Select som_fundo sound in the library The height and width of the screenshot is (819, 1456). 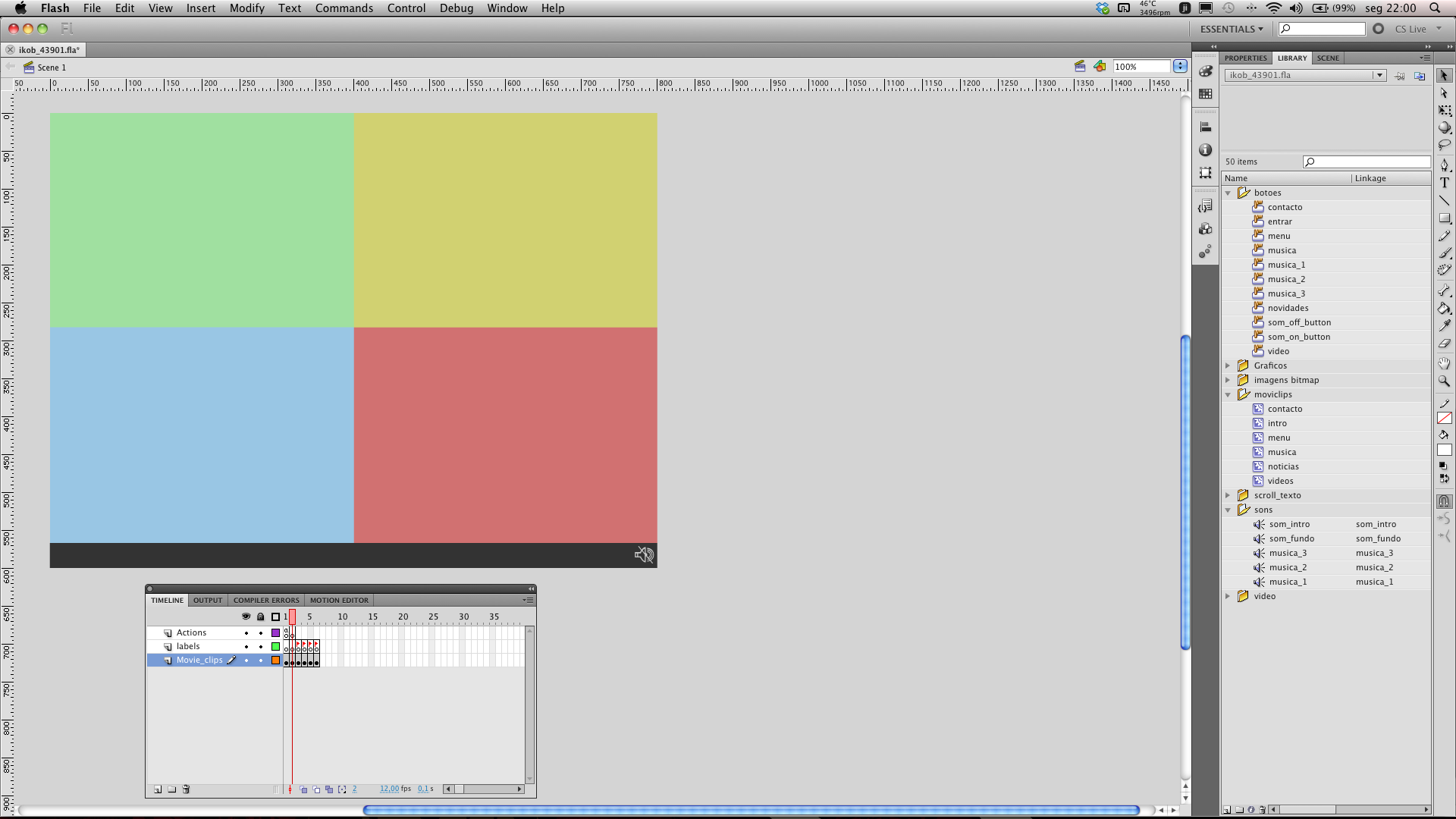tap(1291, 539)
